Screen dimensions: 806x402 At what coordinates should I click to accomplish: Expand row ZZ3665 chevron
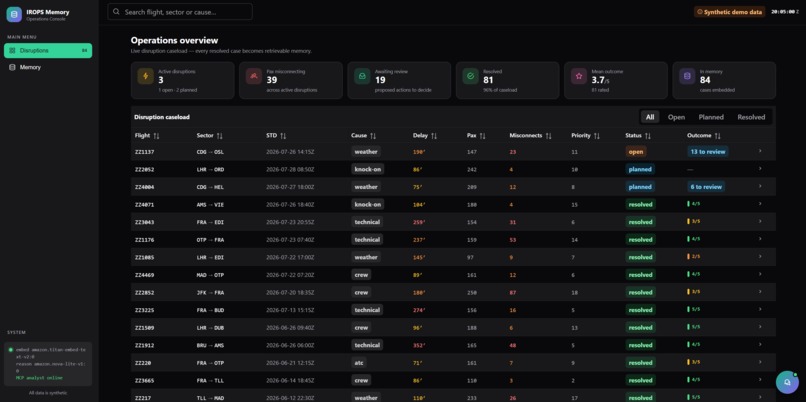[x=760, y=379]
